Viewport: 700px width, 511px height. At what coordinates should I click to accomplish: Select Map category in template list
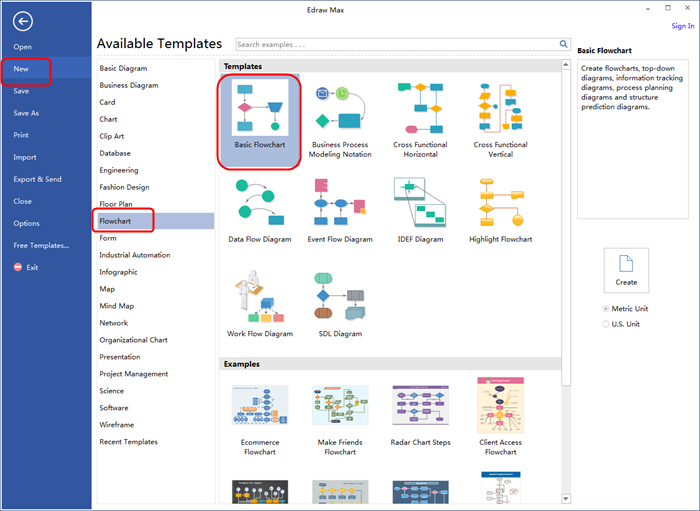tap(107, 289)
